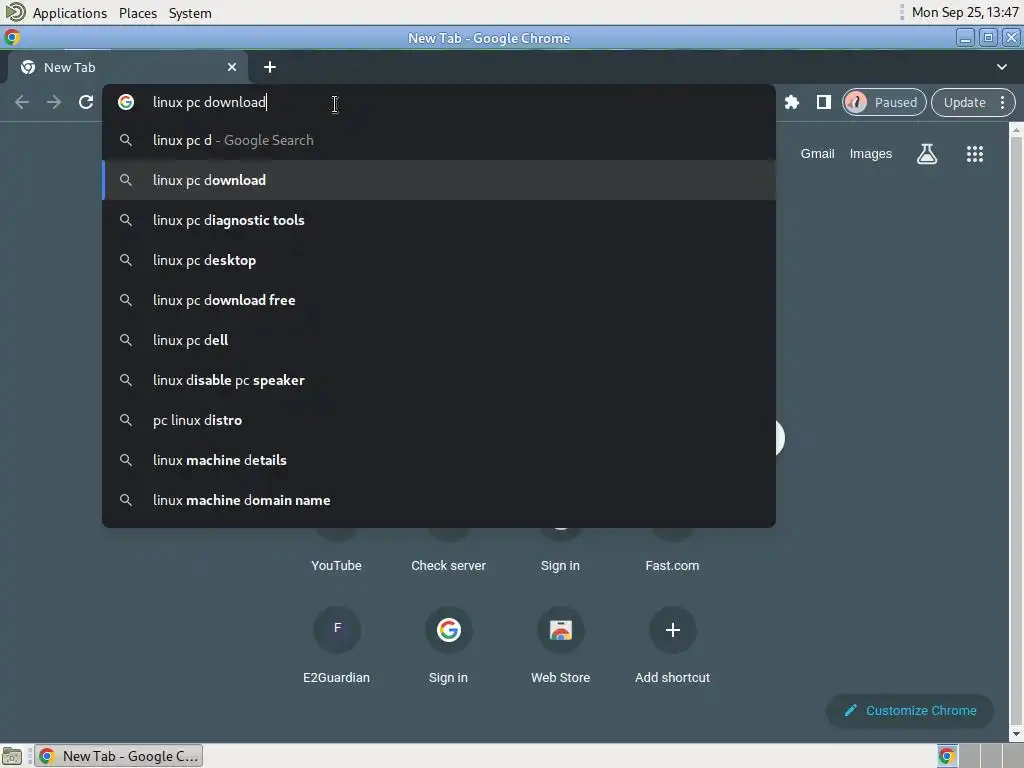Screen dimensions: 1024x768
Task: Click the Chrome icon in bottom panel tray
Action: click(947, 756)
